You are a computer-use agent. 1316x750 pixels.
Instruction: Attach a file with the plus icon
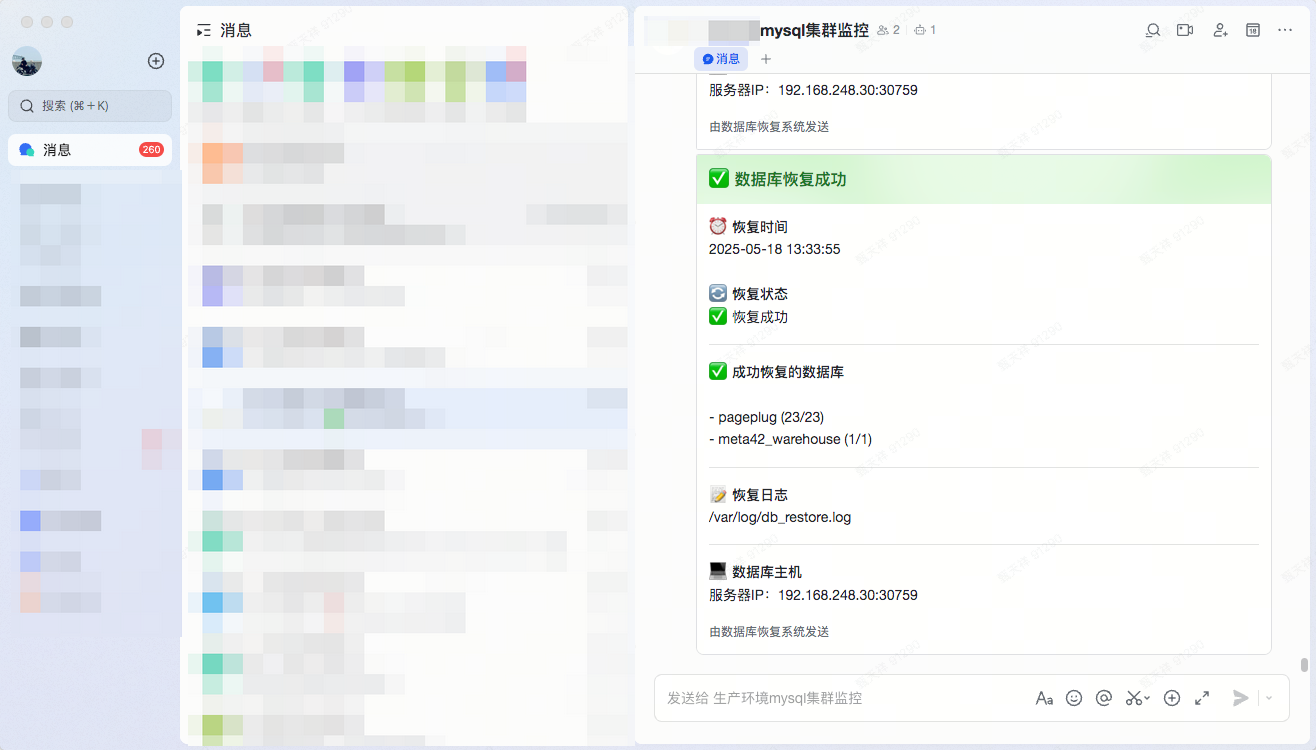pos(1171,697)
